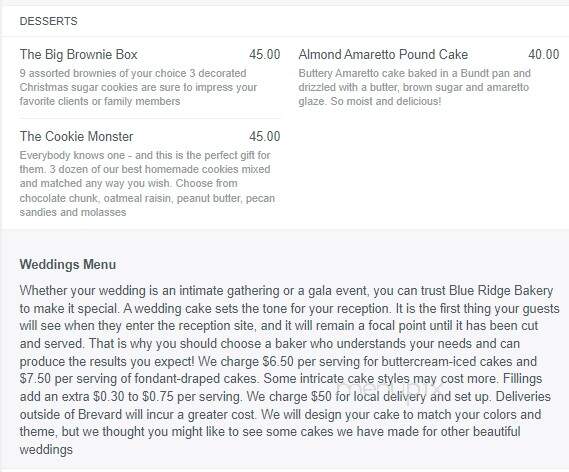Screen dimensions: 569x472
Task: Open the Almond Amaretto Pound Cake item
Action: click(x=383, y=54)
